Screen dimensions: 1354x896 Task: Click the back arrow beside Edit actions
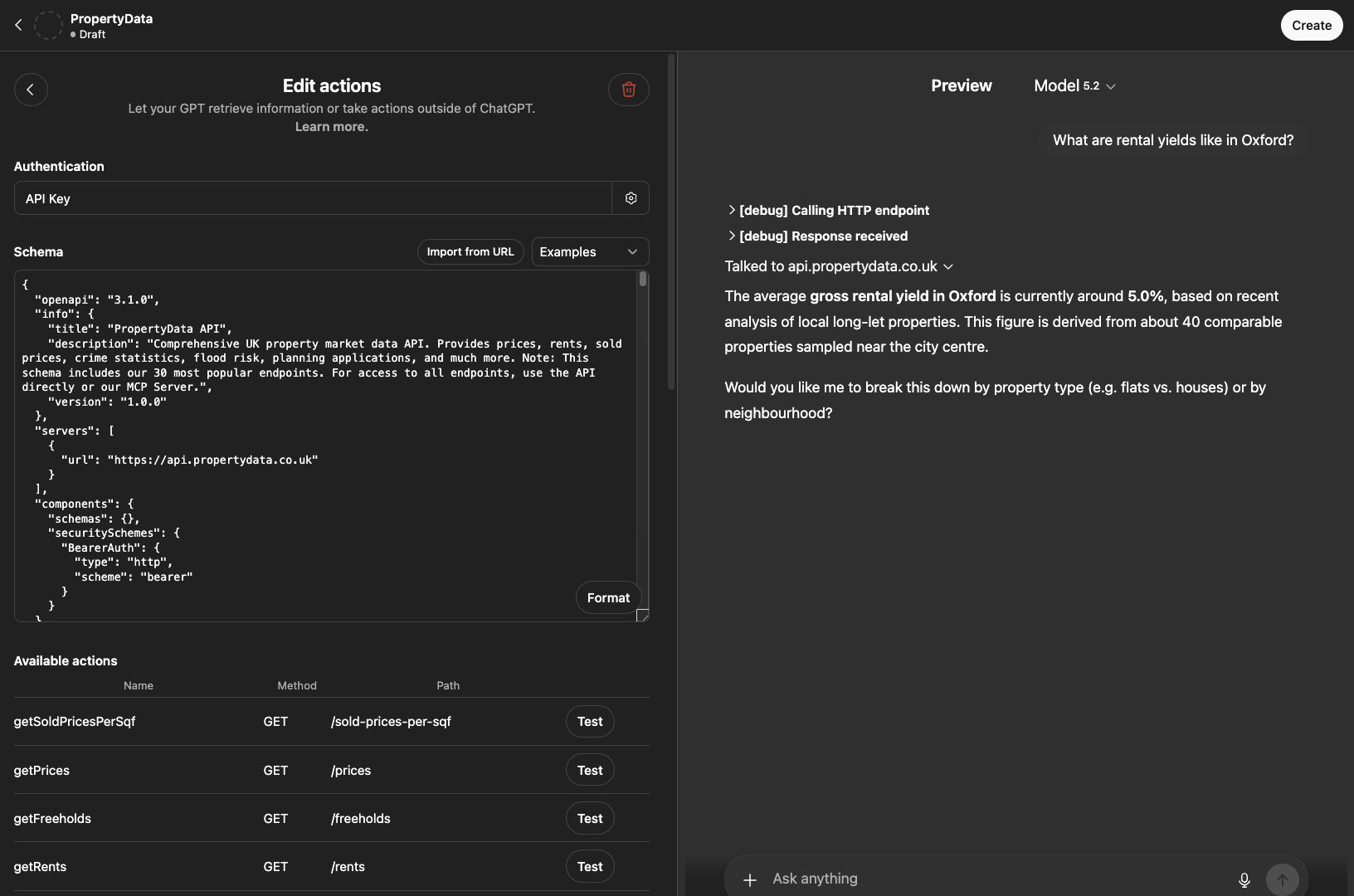point(31,90)
